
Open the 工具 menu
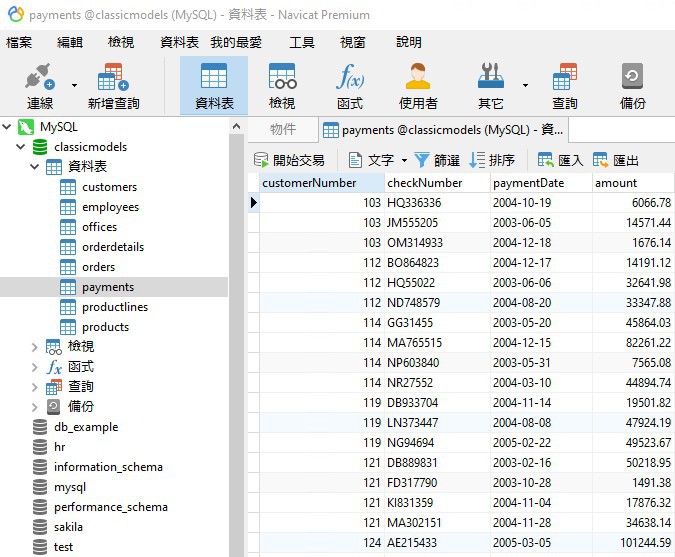click(301, 42)
